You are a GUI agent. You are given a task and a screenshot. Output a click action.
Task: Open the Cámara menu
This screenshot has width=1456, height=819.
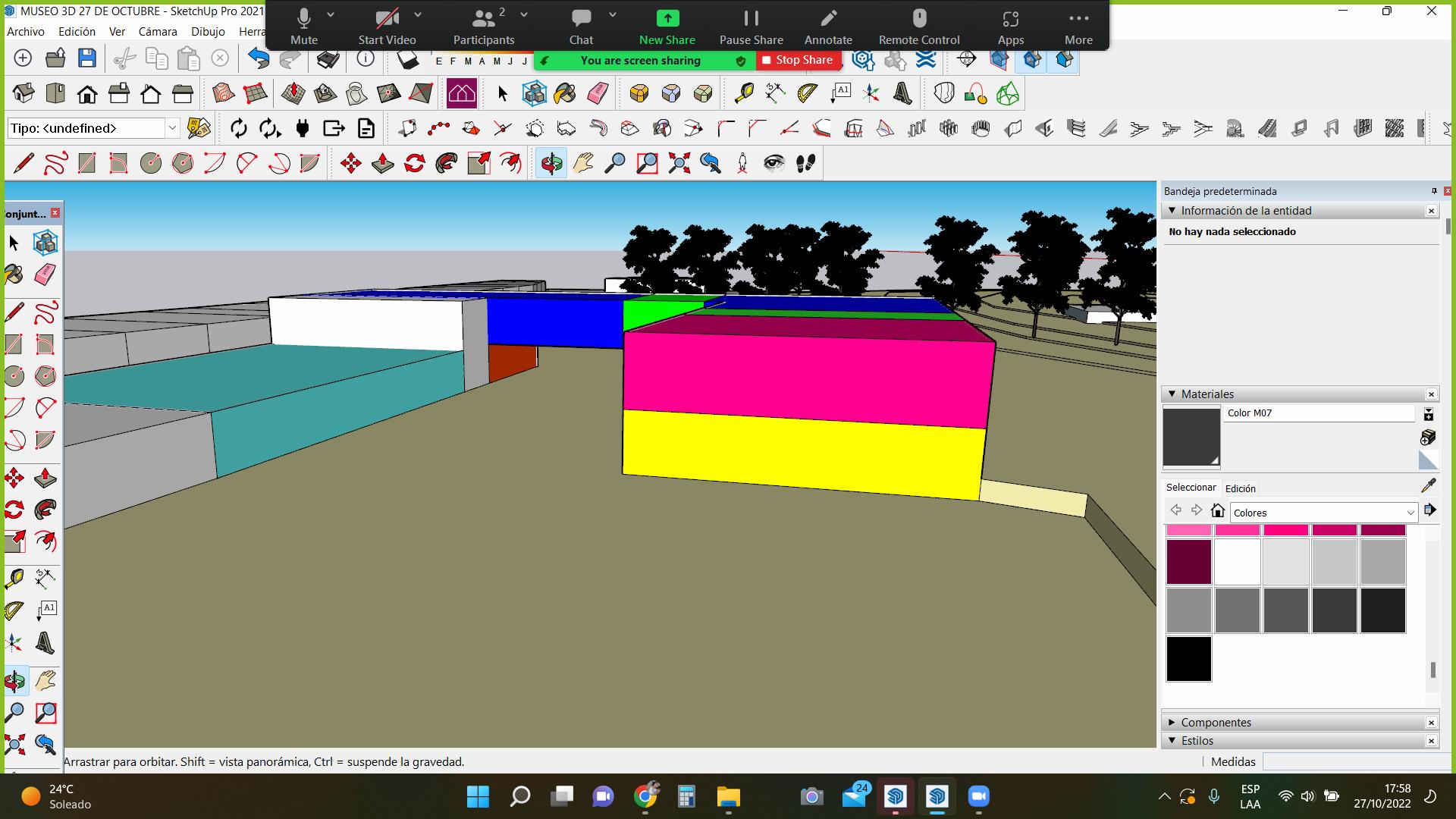coord(157,32)
